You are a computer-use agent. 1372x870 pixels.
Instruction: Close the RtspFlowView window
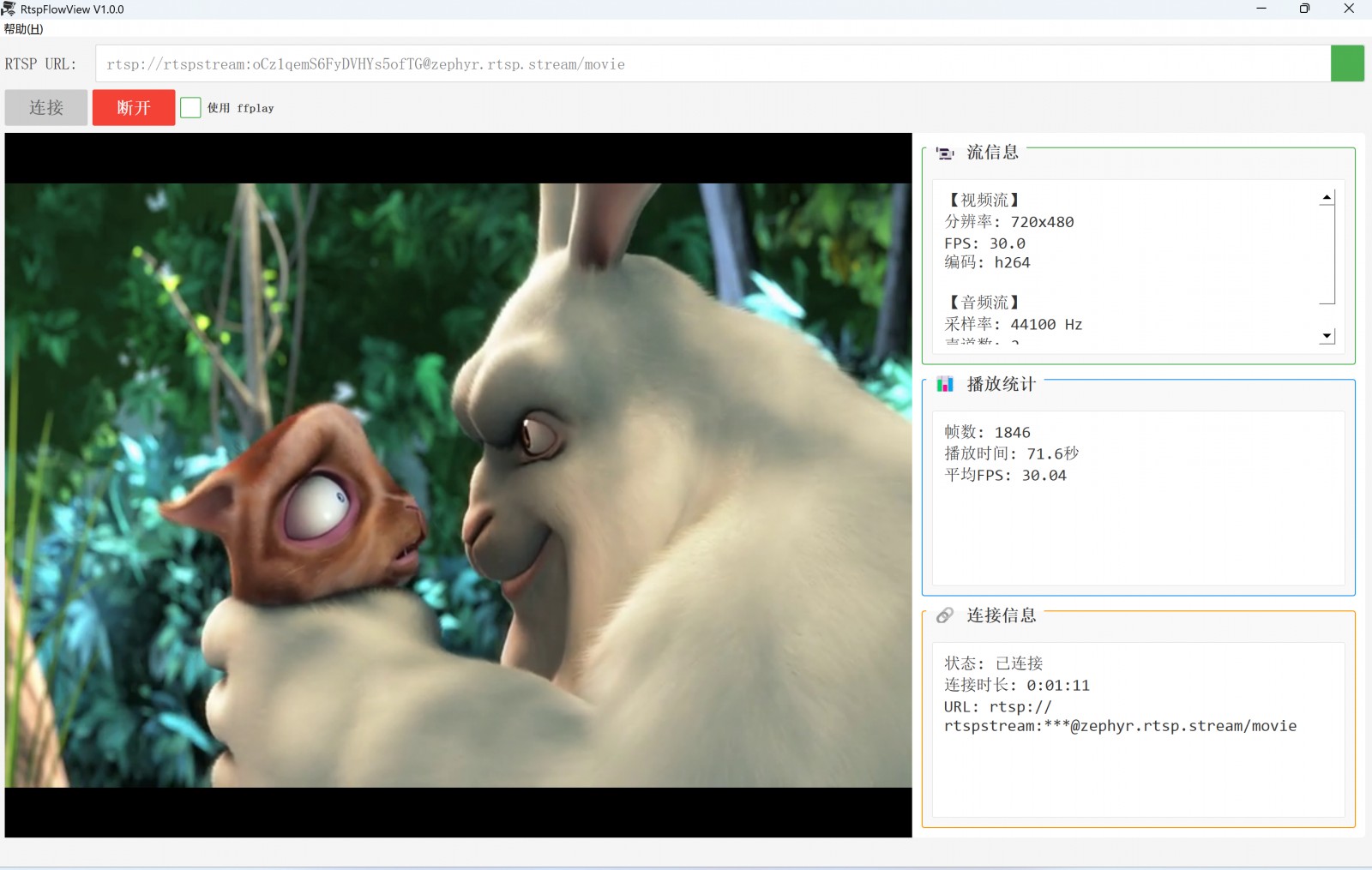pyautogui.click(x=1349, y=9)
